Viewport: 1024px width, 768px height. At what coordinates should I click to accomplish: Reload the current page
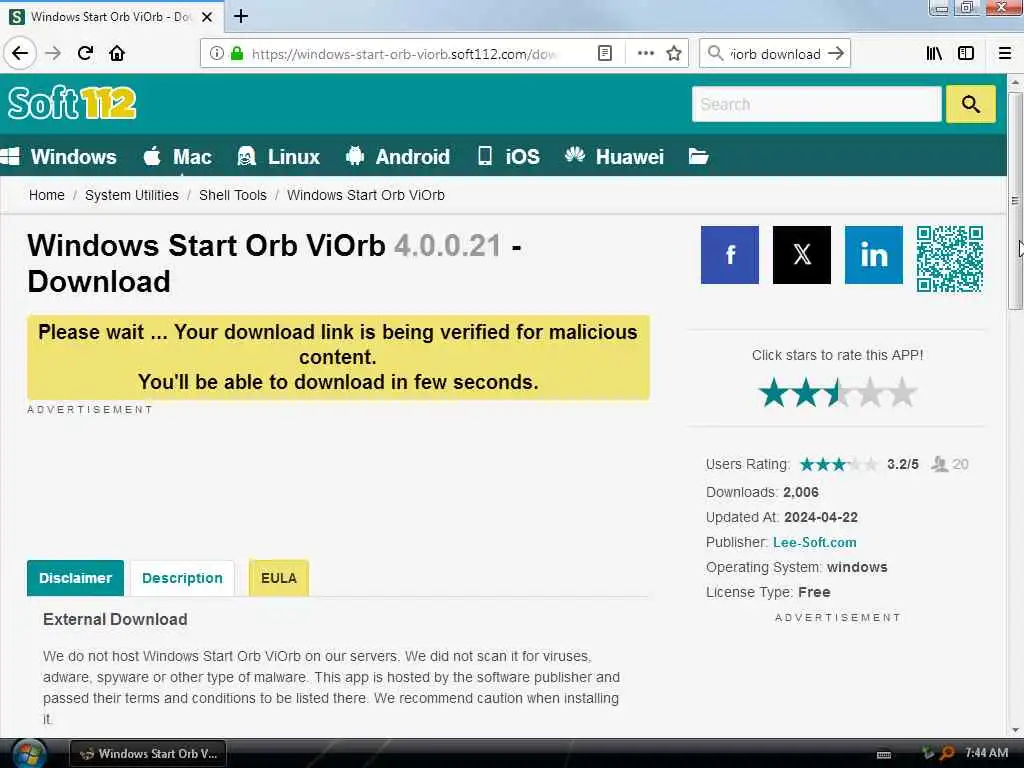pos(85,53)
